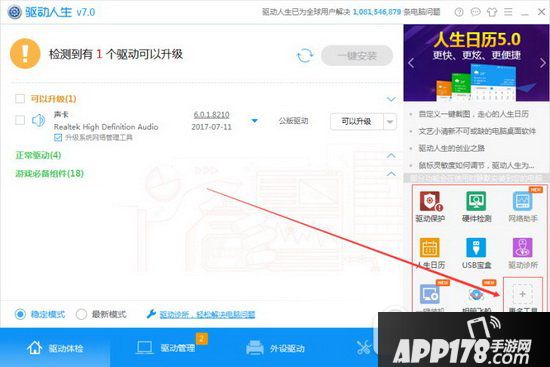Open the 6.0.1.8210 version link
This screenshot has width=550, height=367.
(212, 115)
